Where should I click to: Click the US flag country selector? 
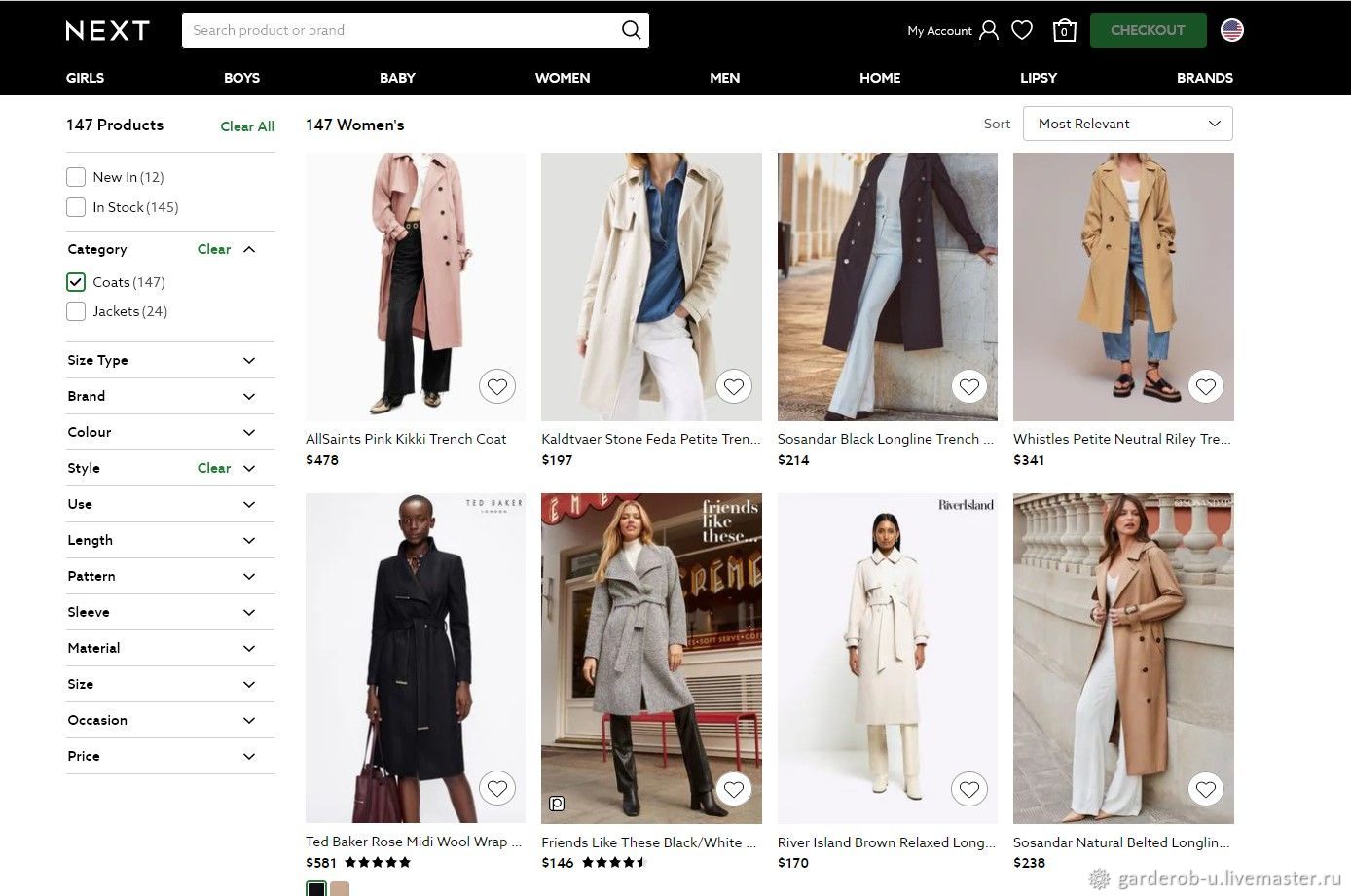pyautogui.click(x=1232, y=30)
